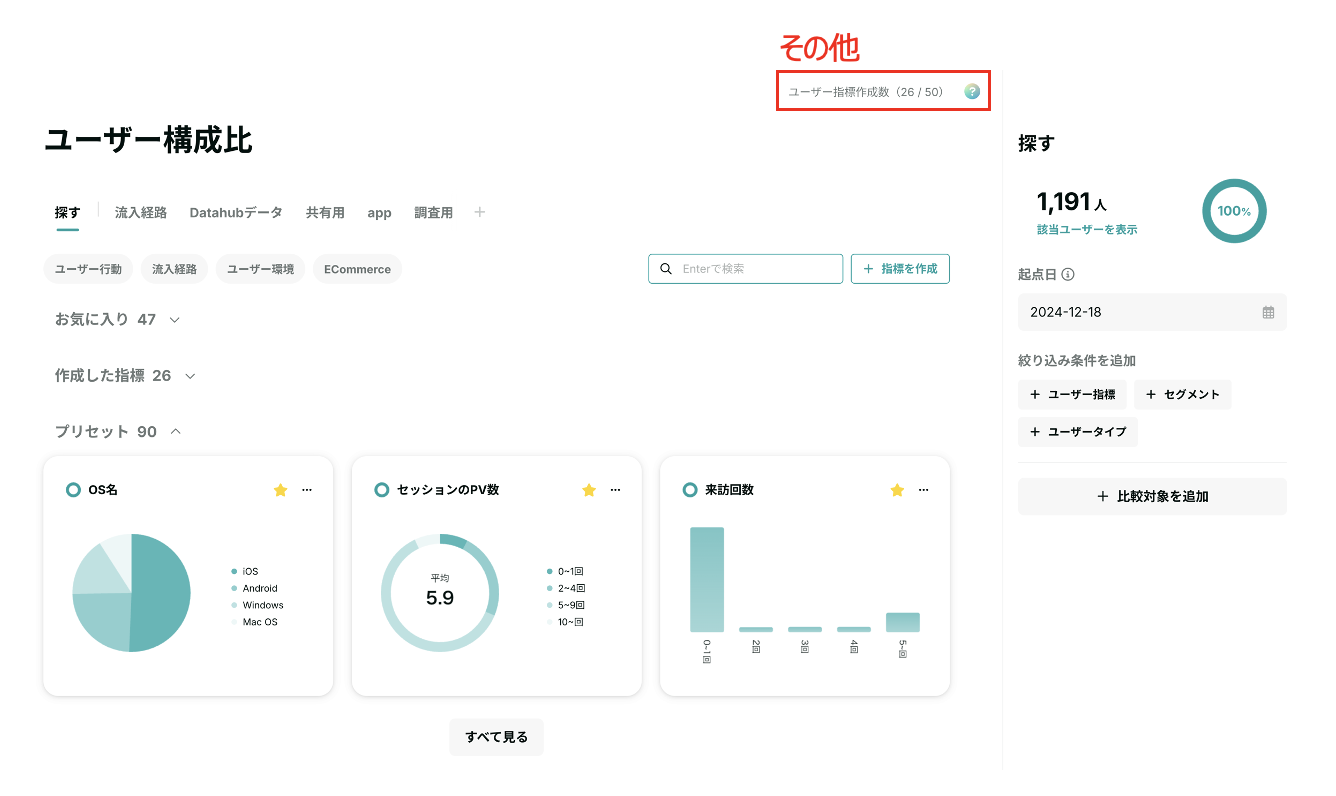Image resolution: width=1336 pixels, height=796 pixels.
Task: Toggle favorite star on 来訪回数 card
Action: (x=897, y=490)
